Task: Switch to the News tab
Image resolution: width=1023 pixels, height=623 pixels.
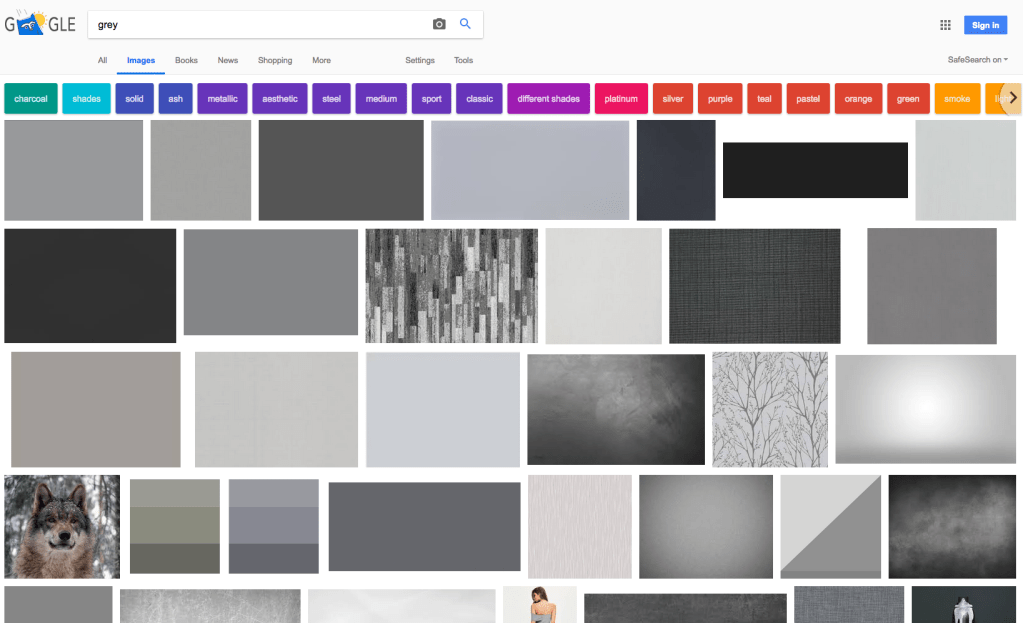Action: (227, 59)
